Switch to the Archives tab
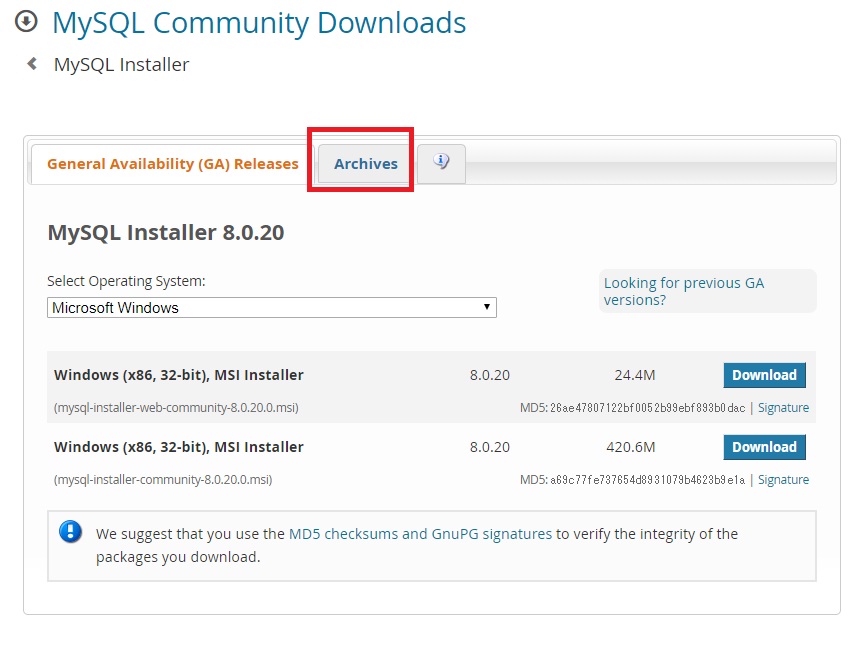865x653 pixels. pyautogui.click(x=365, y=164)
